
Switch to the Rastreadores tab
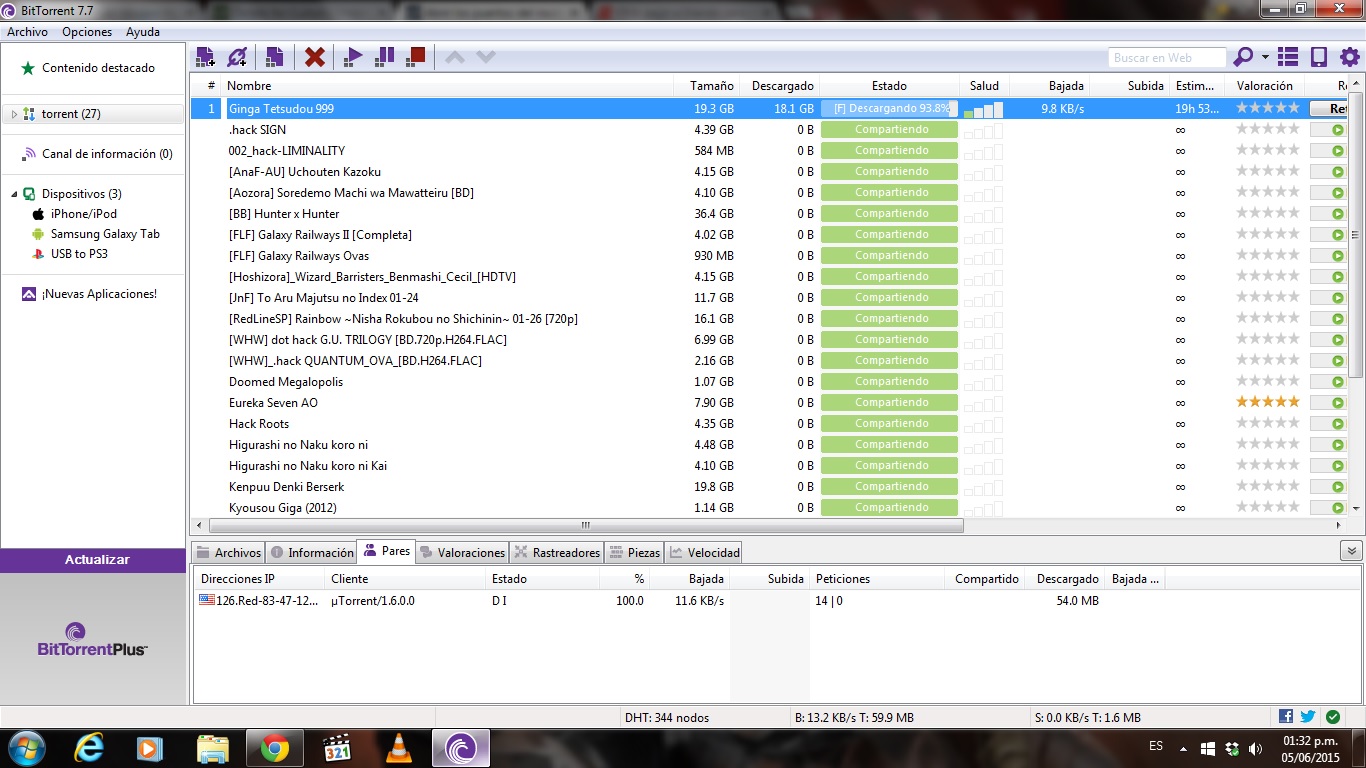(557, 552)
